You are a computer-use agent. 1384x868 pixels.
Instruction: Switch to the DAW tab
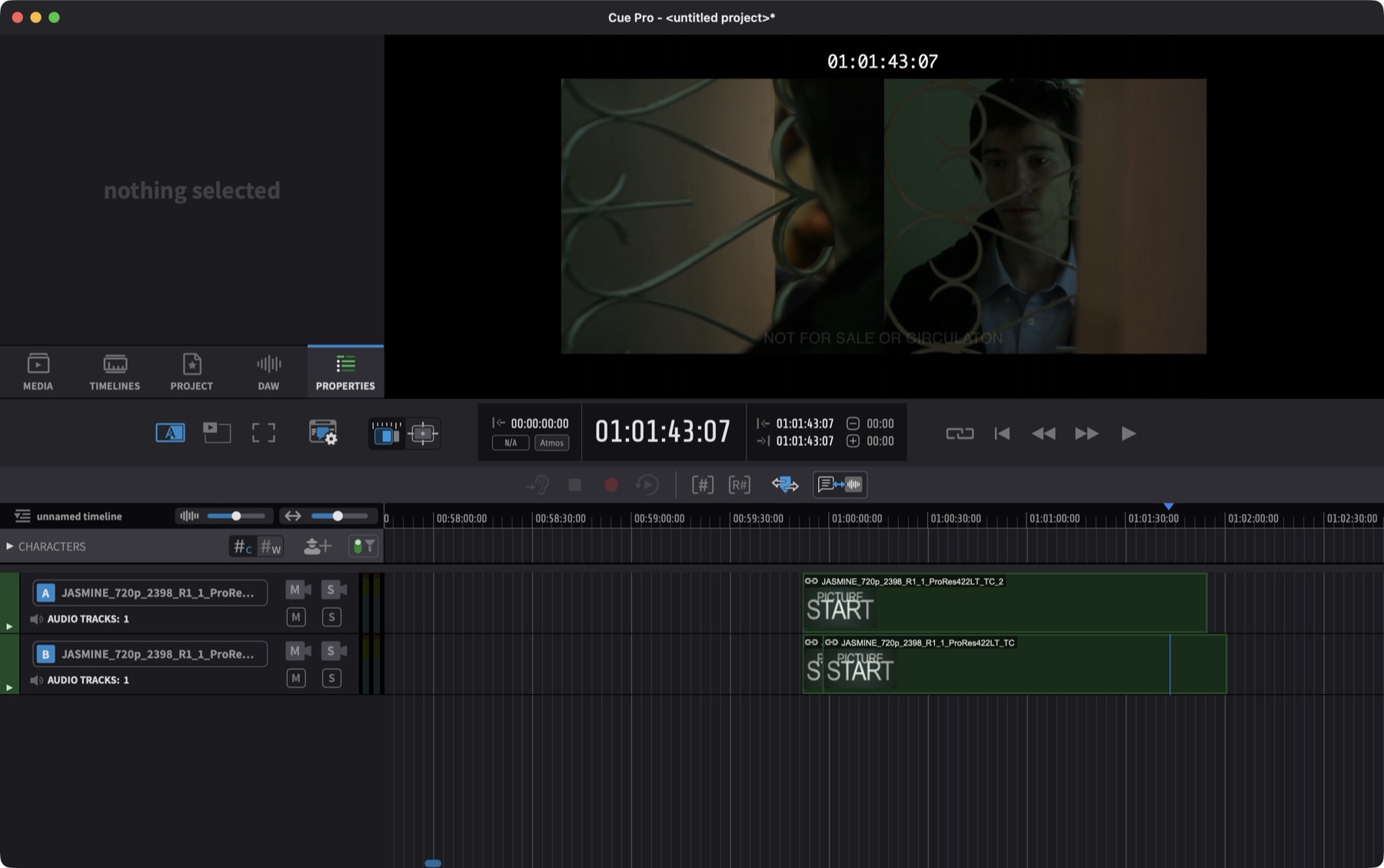268,371
